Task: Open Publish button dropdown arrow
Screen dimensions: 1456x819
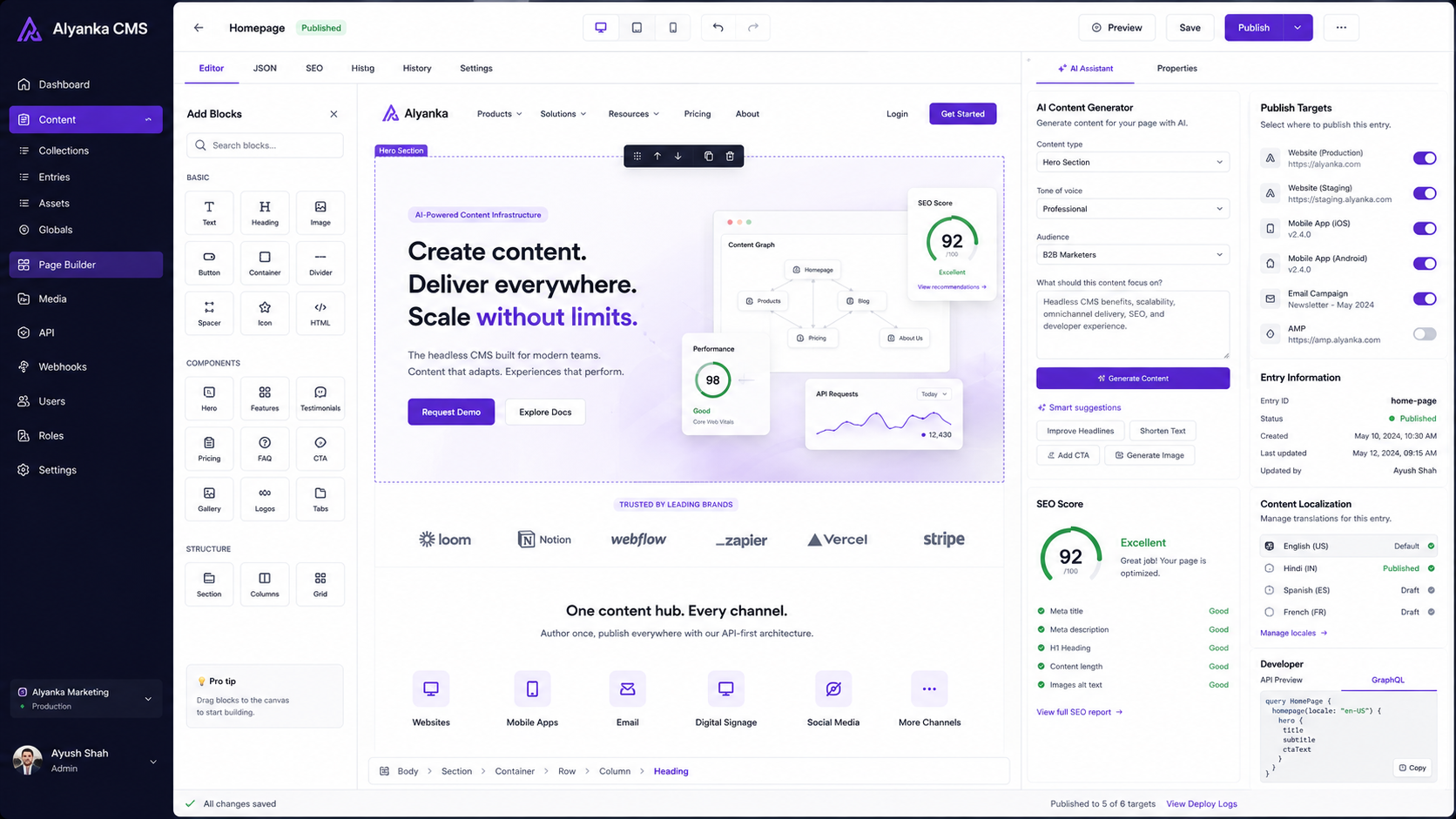Action: pos(1298,28)
